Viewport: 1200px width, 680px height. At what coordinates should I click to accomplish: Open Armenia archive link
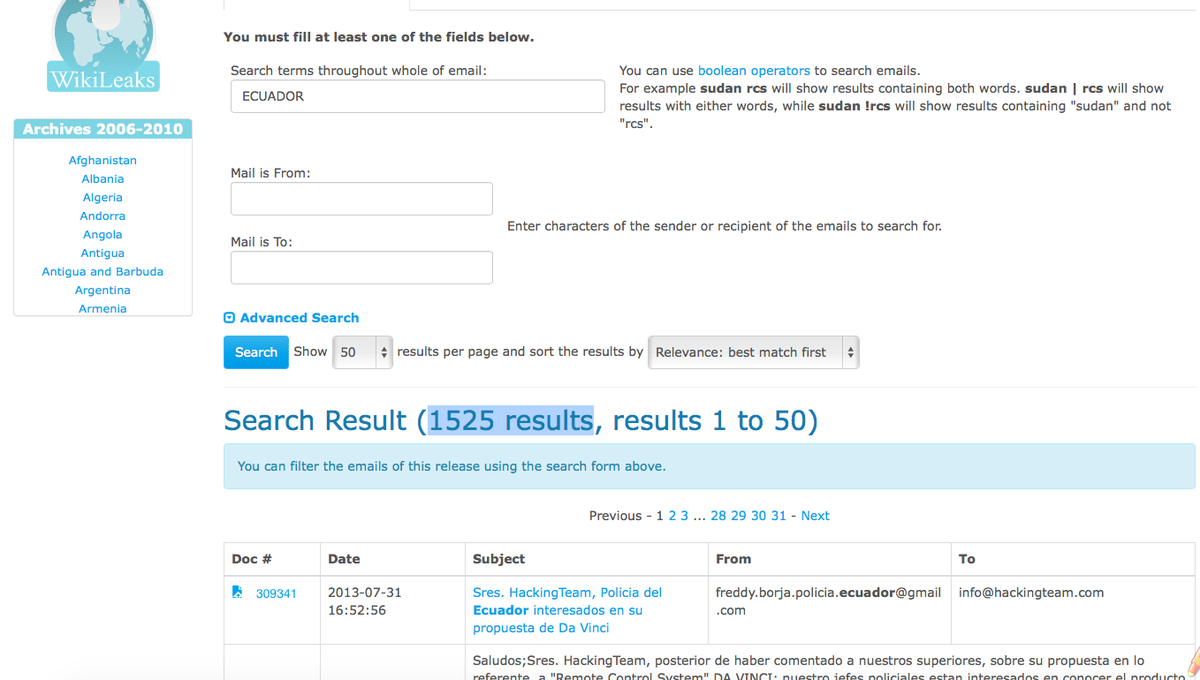(103, 309)
